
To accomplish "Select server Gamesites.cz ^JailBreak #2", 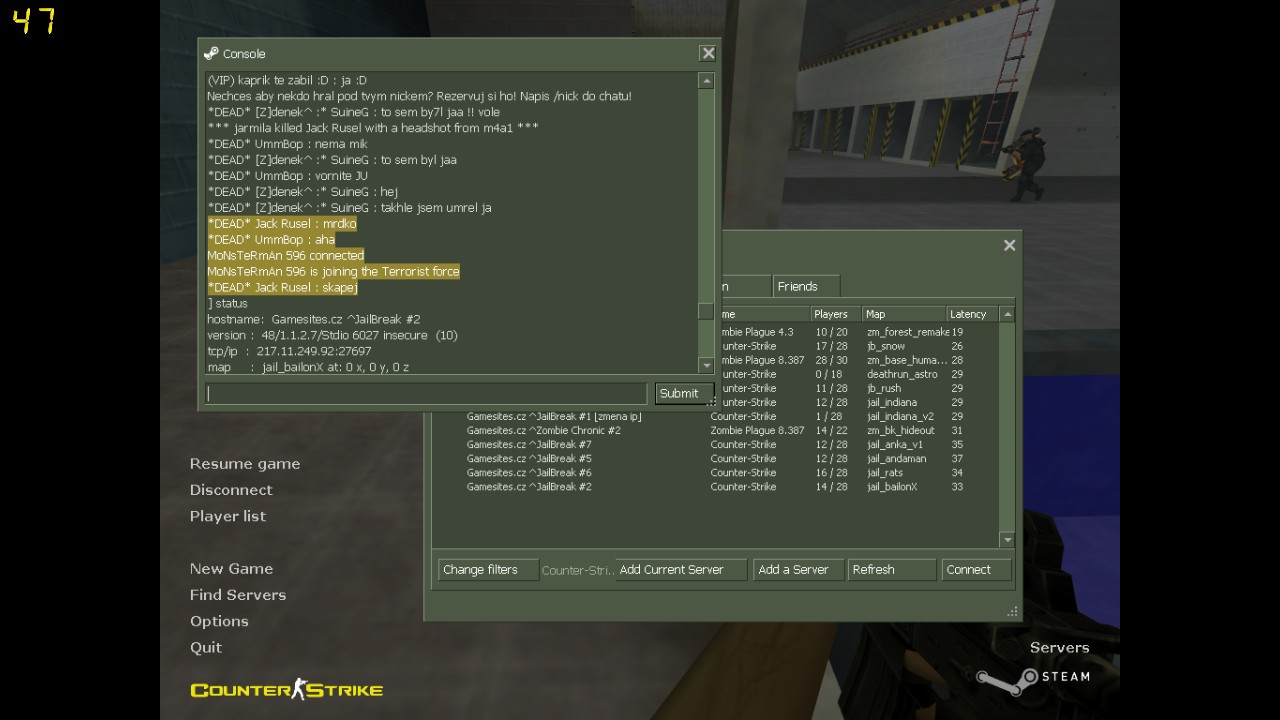I will (x=715, y=487).
